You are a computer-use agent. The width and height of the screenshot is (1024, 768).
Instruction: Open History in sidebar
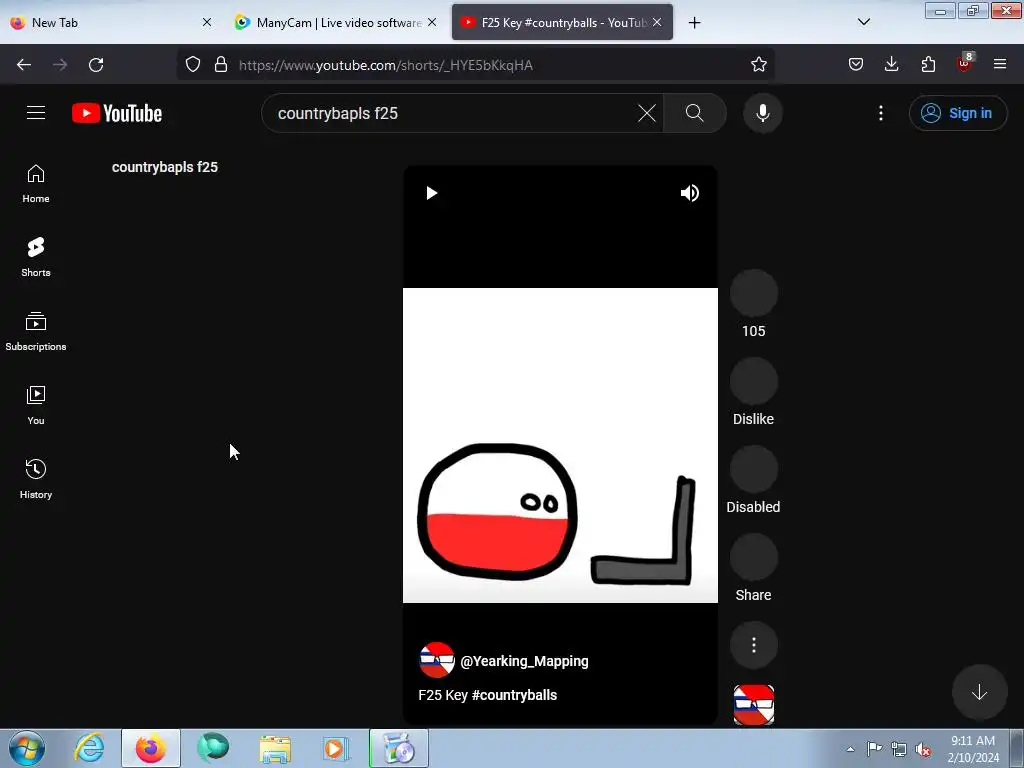pyautogui.click(x=36, y=479)
